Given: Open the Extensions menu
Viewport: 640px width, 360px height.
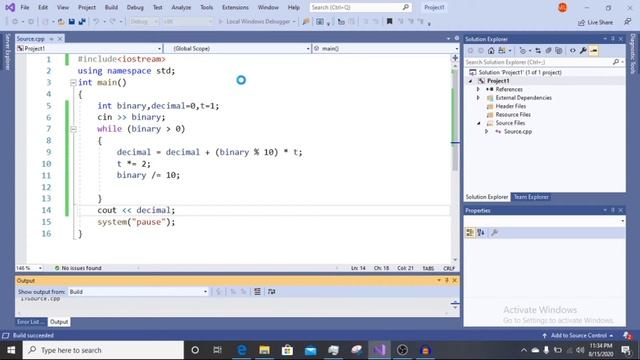Looking at the screenshot, I should (x=236, y=7).
